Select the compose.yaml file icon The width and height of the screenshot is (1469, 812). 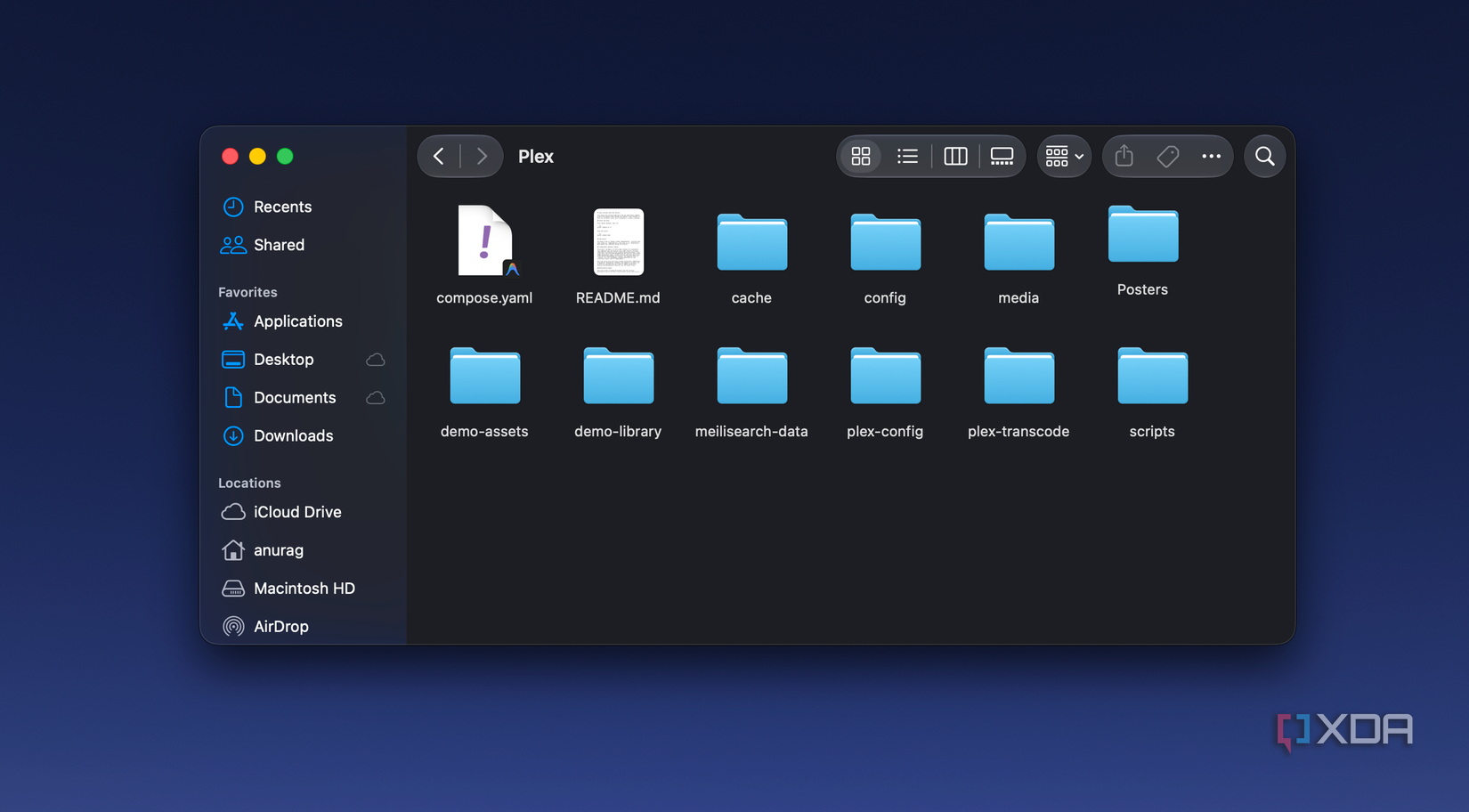click(486, 241)
